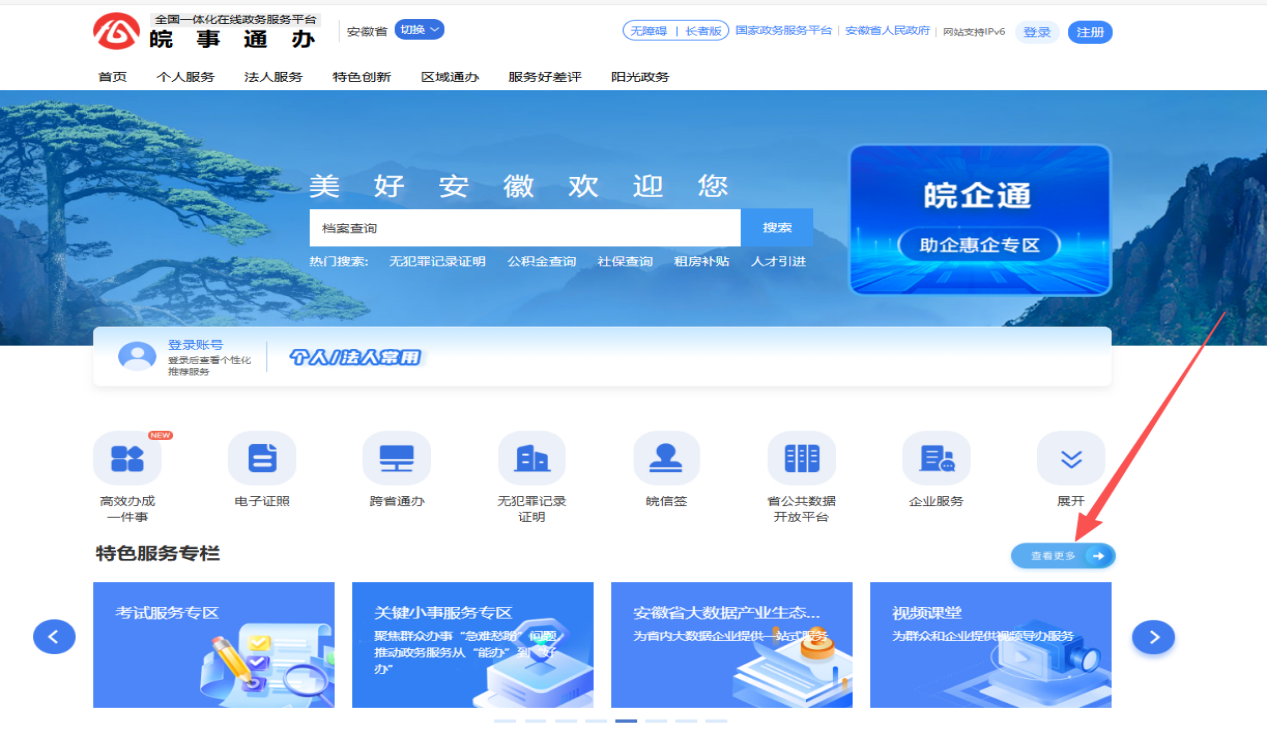Open the 区域通办 menu item
The image size is (1267, 731).
[450, 77]
